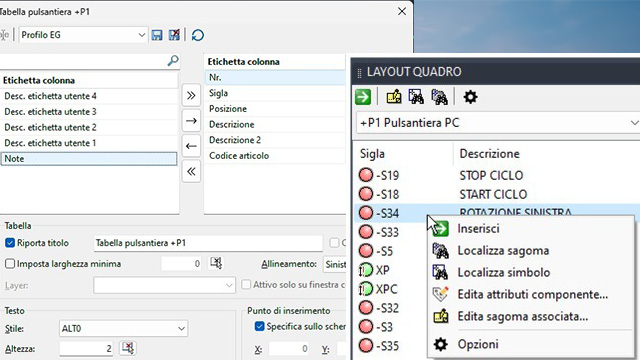Move selected column left with single arrow
Image resolution: width=640 pixels, height=360 pixels.
191,146
